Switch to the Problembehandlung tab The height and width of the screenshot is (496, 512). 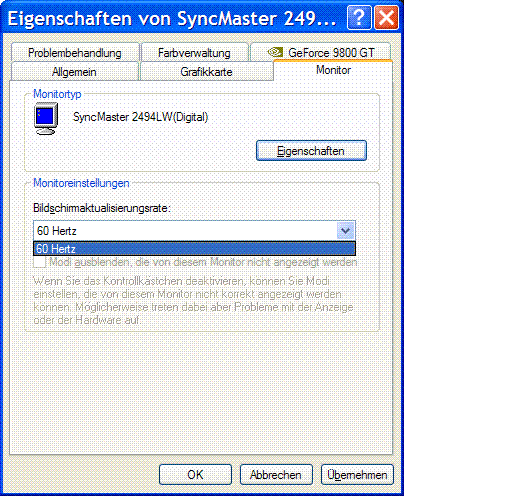click(75, 52)
